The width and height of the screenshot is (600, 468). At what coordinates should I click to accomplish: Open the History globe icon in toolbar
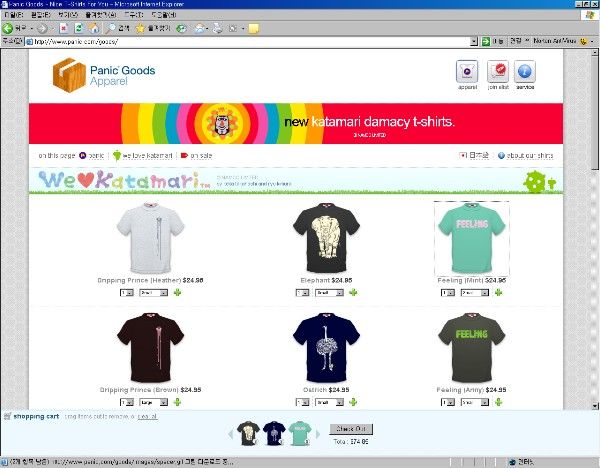[181, 28]
